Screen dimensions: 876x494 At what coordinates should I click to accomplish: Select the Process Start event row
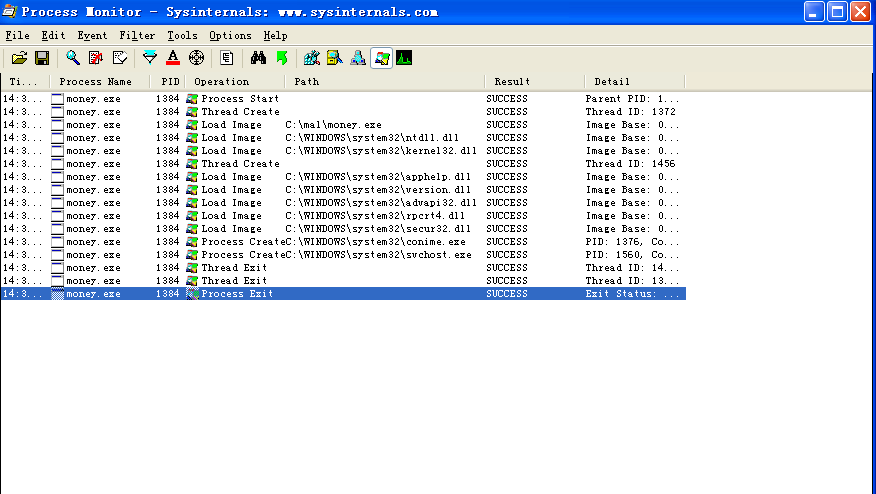click(343, 99)
